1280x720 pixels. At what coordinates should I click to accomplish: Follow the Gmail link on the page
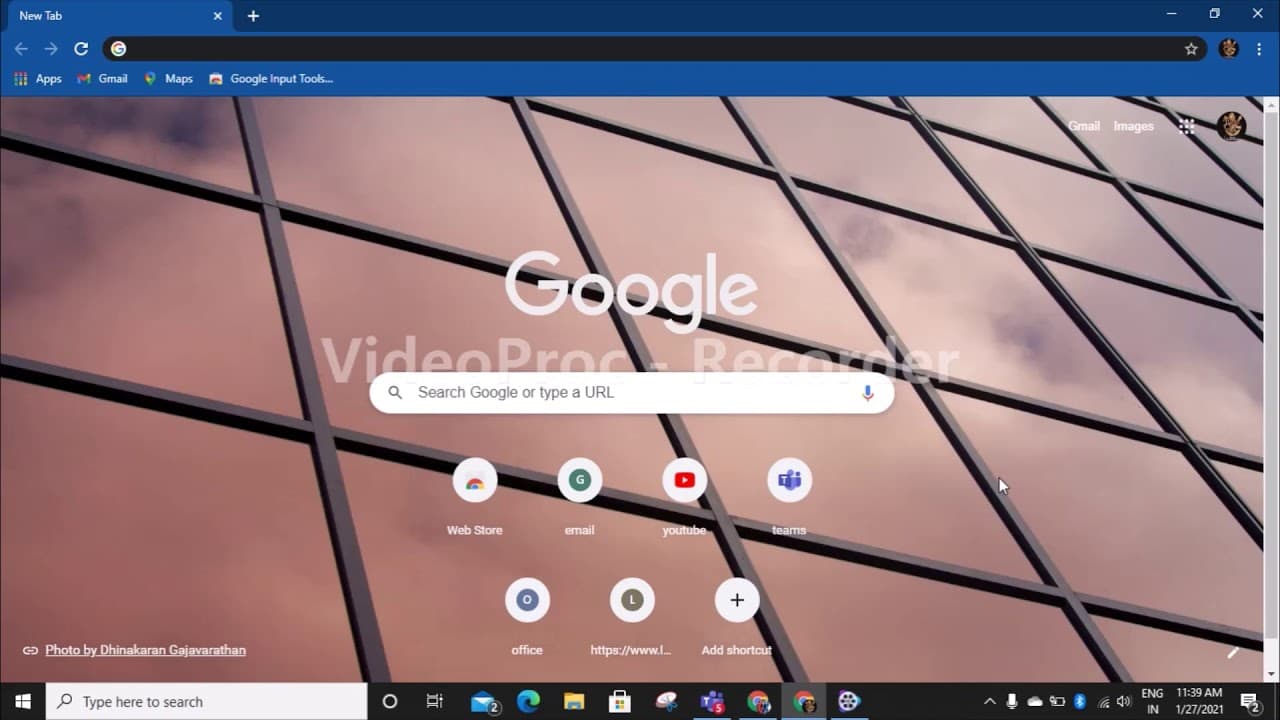pyautogui.click(x=1084, y=126)
